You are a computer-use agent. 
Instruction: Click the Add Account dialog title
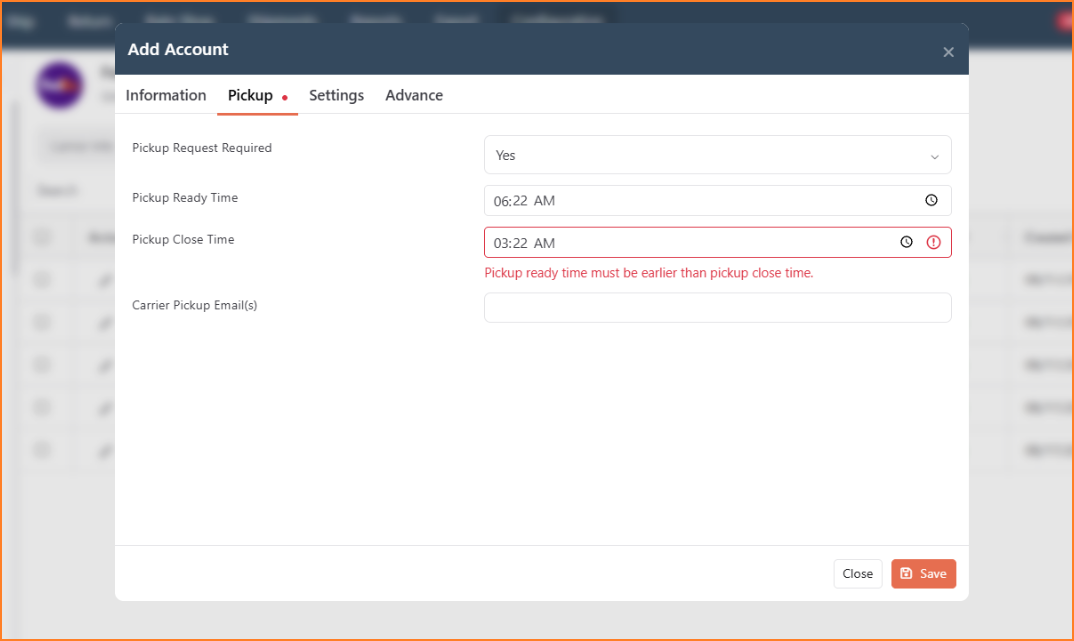point(178,49)
